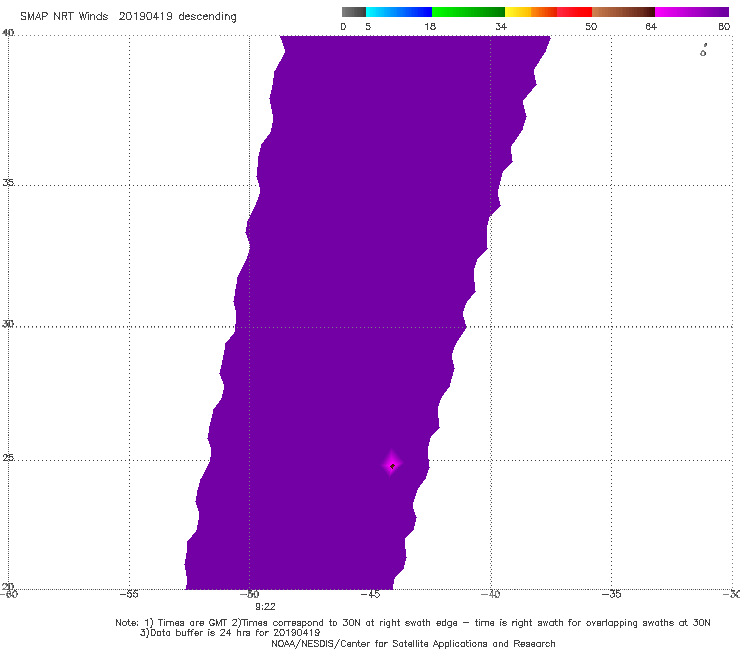Image resolution: width=740 pixels, height=650 pixels.
Task: Click the yellow-orange segment of the color bar
Action: (x=531, y=12)
